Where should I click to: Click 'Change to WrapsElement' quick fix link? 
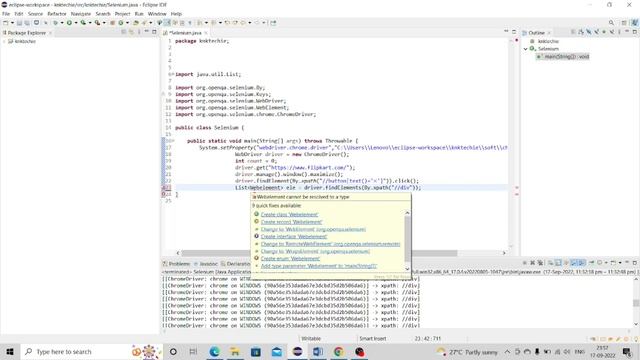pyautogui.click(x=315, y=251)
